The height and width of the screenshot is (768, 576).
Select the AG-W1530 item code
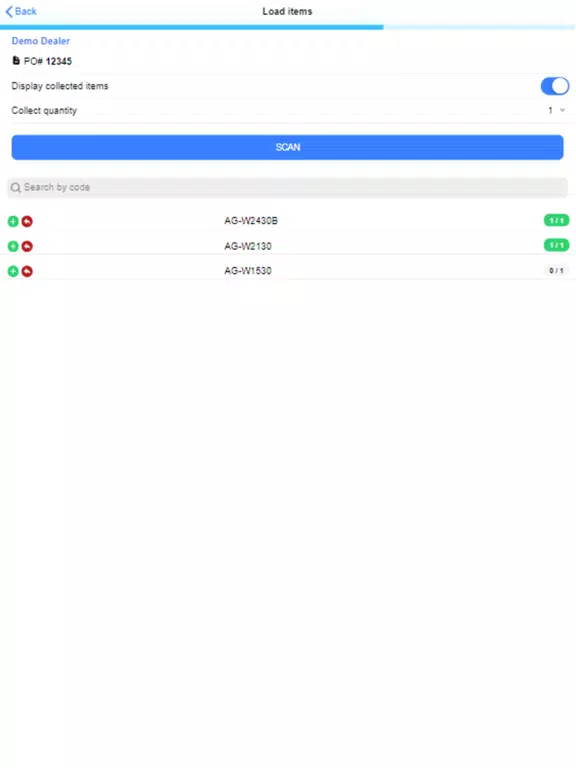(x=248, y=270)
